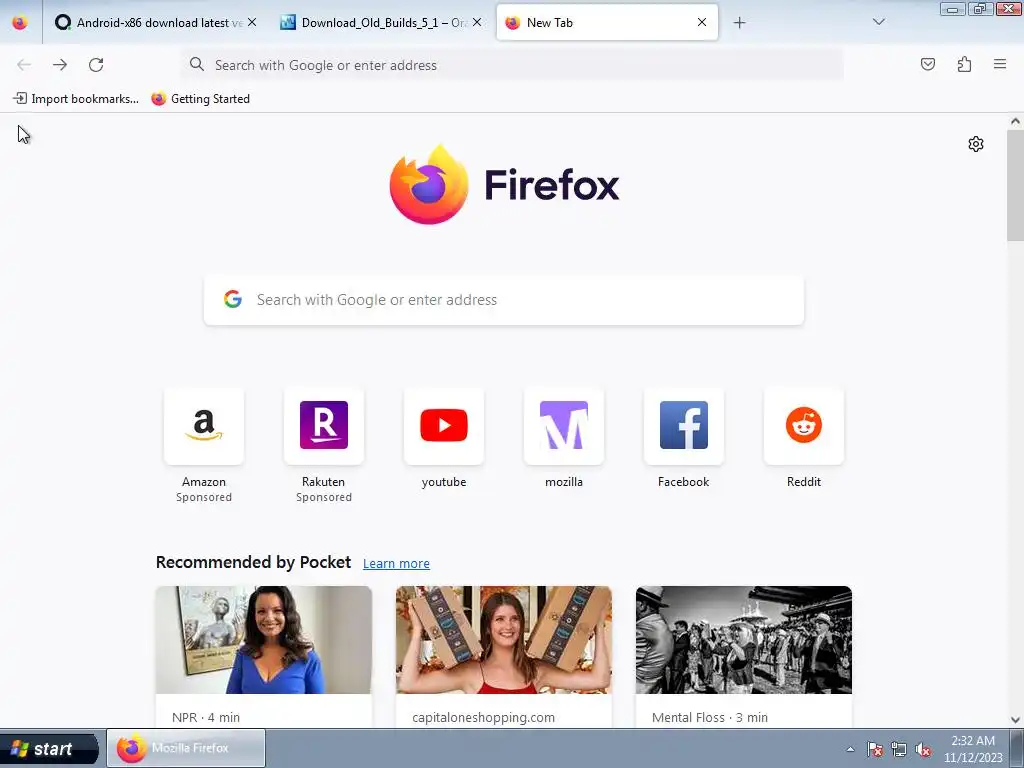Click the security flag tray icon
1024x768 pixels.
pos(875,749)
